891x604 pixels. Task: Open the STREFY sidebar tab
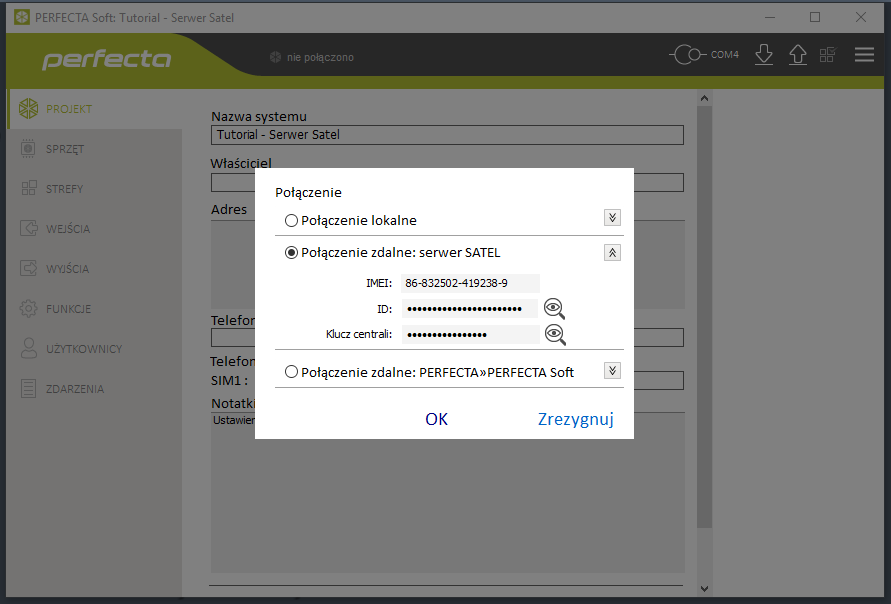[94, 189]
